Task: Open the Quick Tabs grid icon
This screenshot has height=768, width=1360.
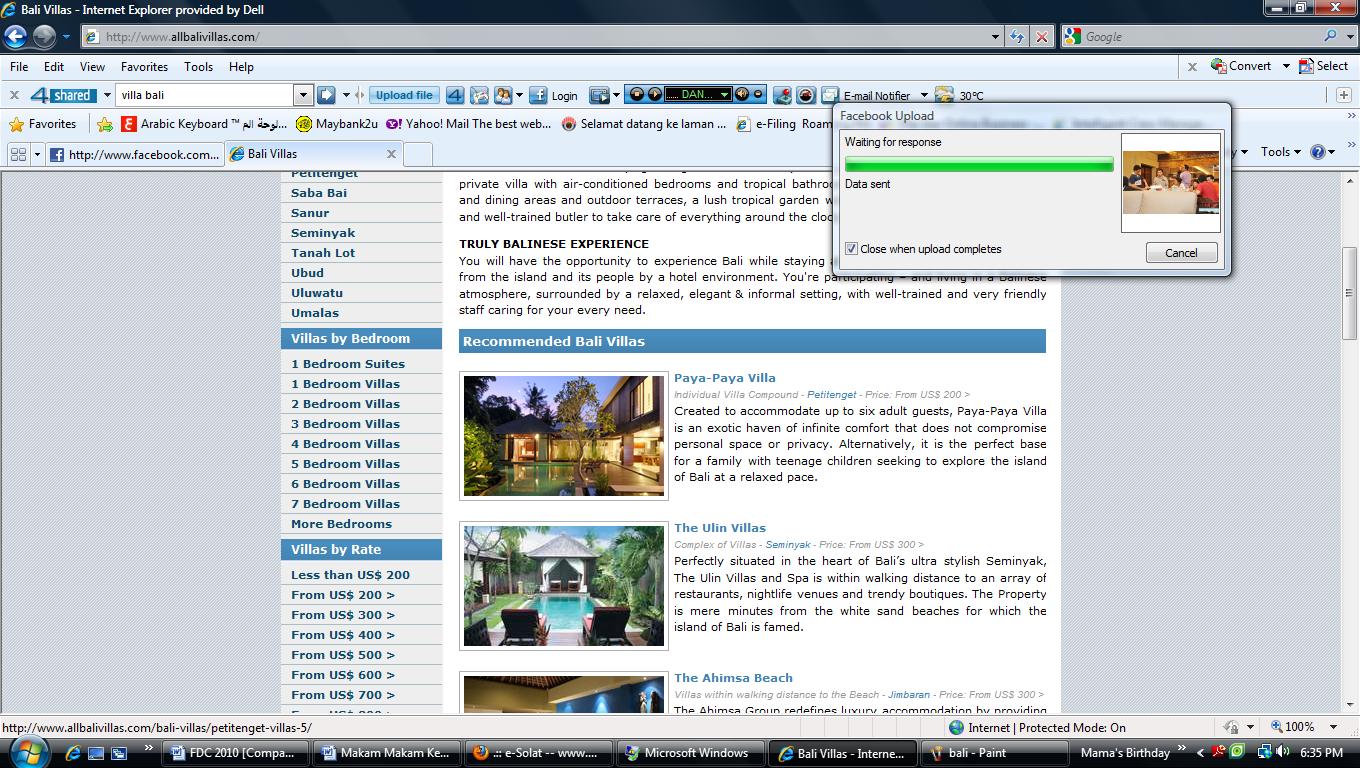Action: pos(18,154)
